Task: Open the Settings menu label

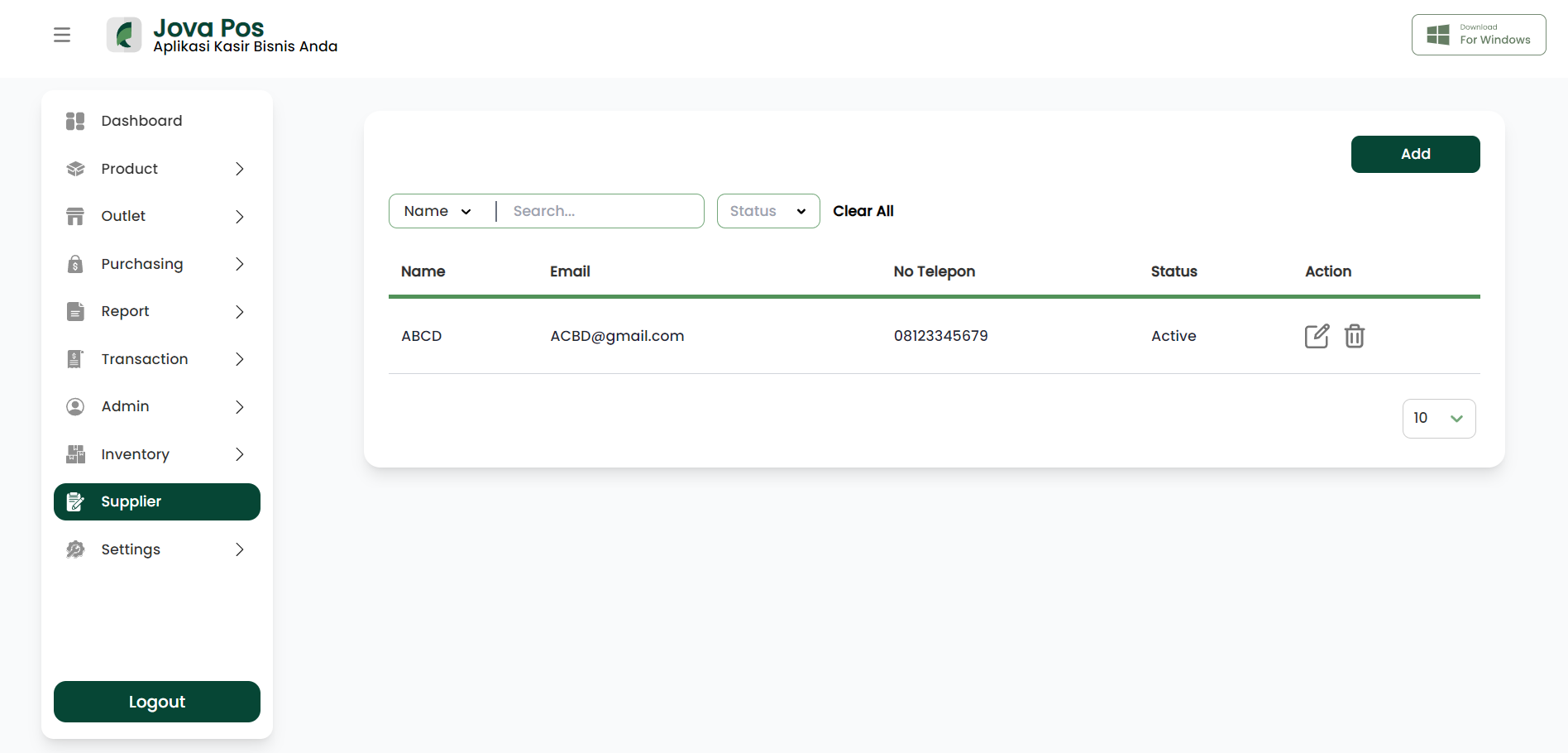Action: click(131, 549)
